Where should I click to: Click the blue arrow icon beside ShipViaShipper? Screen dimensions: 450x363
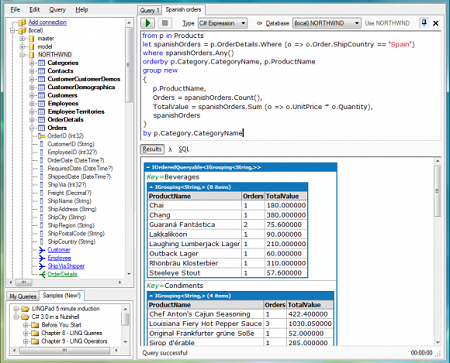42,266
